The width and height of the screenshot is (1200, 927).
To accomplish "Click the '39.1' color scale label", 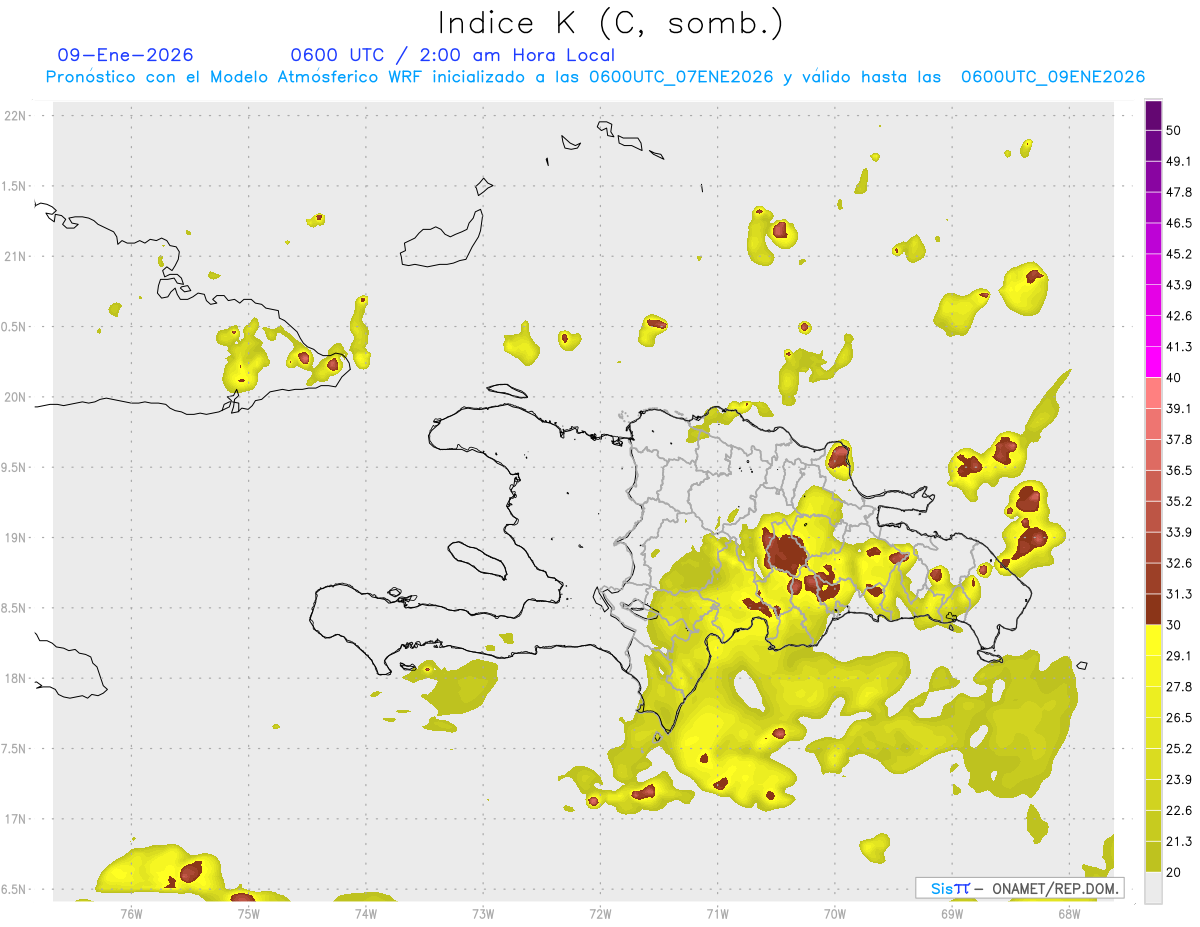I will [x=1179, y=409].
